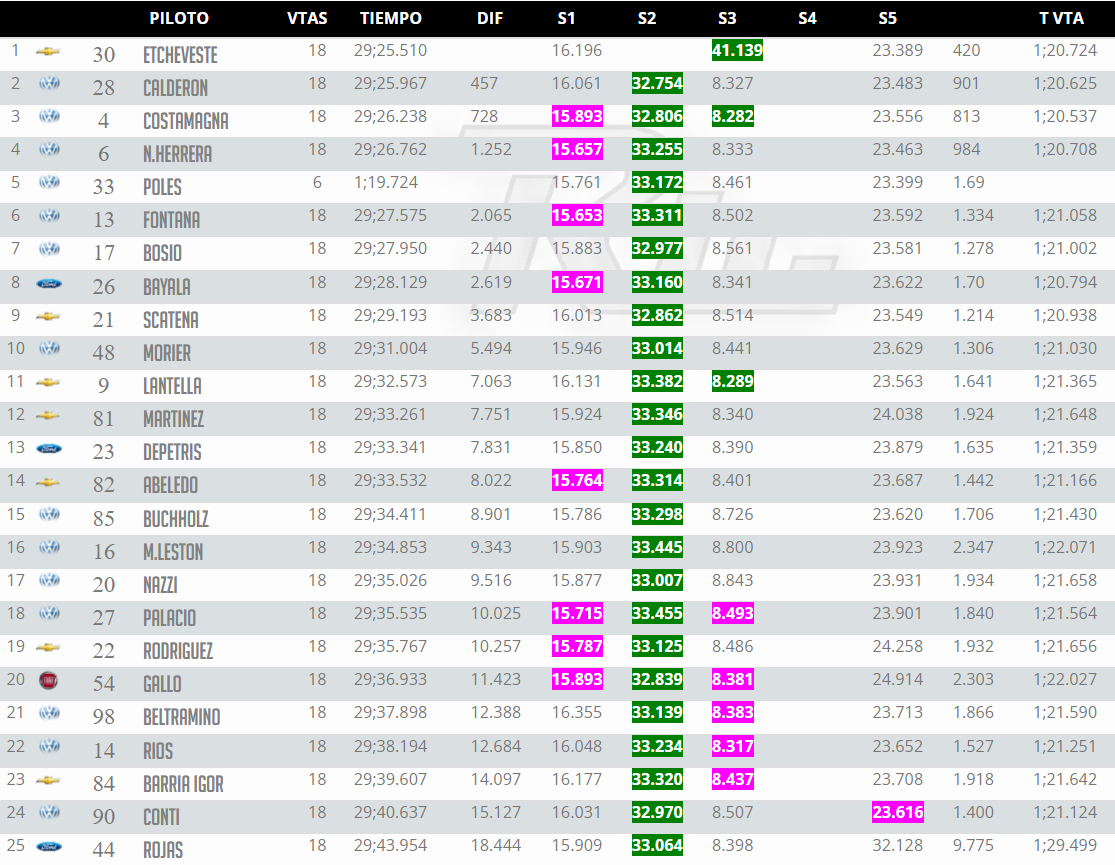Viewport: 1115px width, 865px height.
Task: Click the Volkswagen logo in Conti's row
Action: click(48, 812)
